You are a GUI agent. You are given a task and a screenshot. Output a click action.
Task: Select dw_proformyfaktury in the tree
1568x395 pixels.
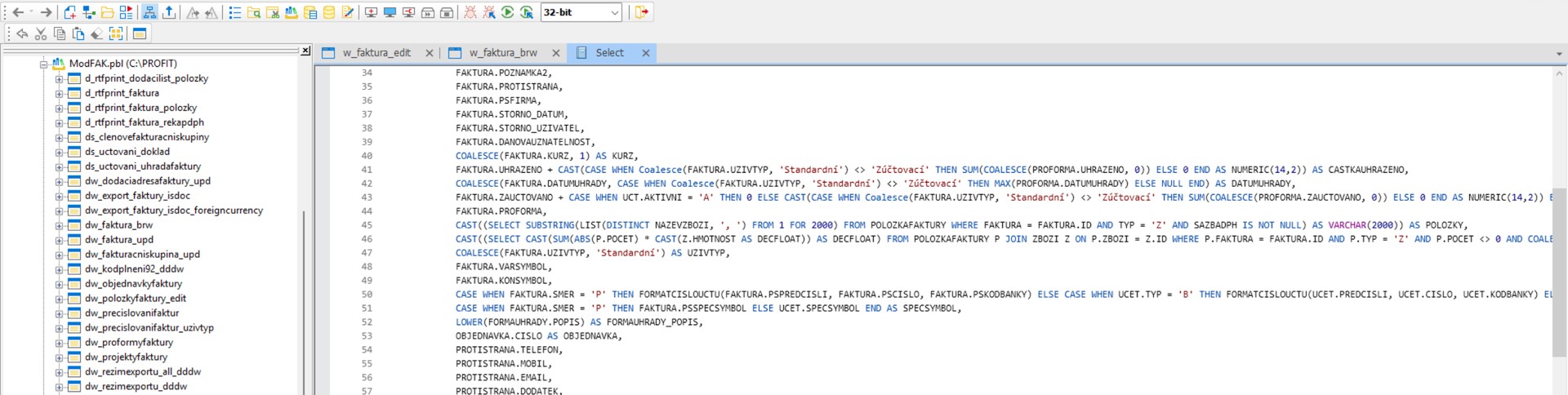(129, 343)
